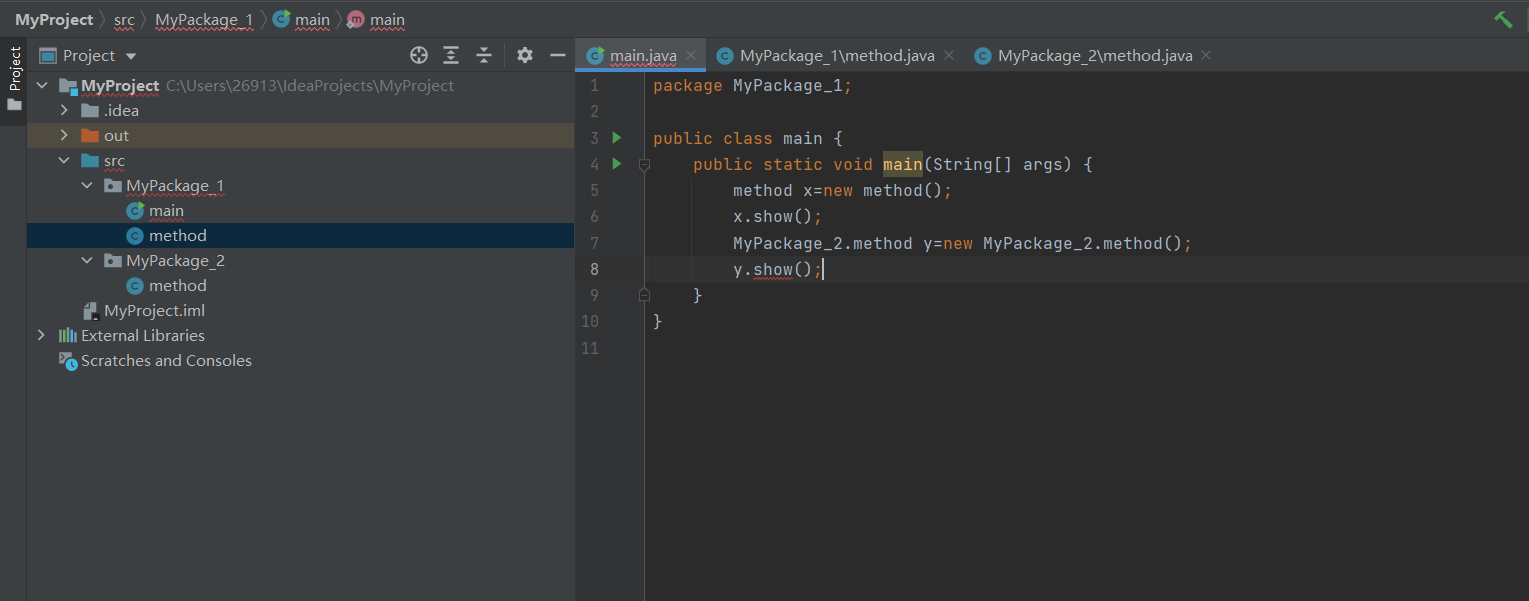The width and height of the screenshot is (1529, 601).
Task: Click the highlighted main method name
Action: coord(902,164)
